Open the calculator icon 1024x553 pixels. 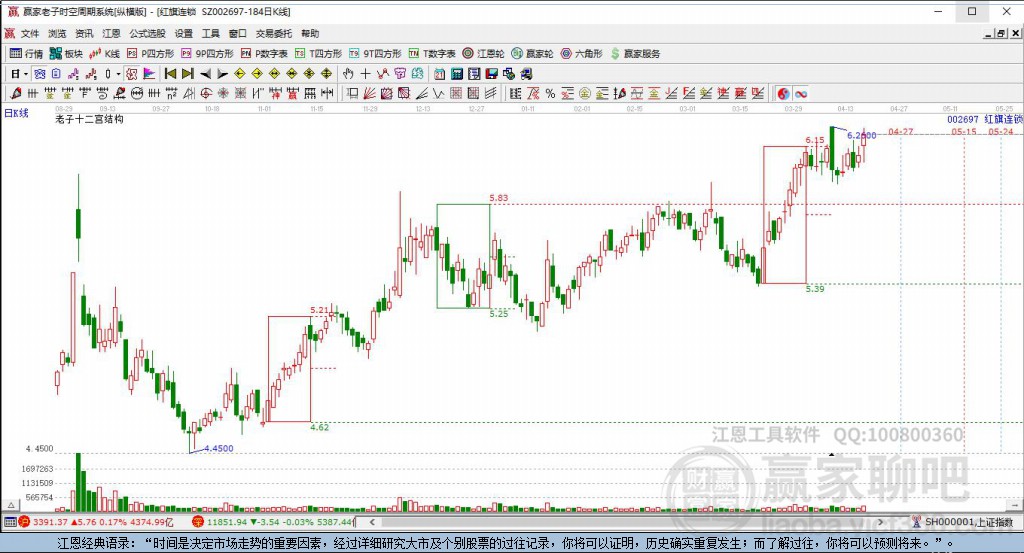tap(457, 74)
